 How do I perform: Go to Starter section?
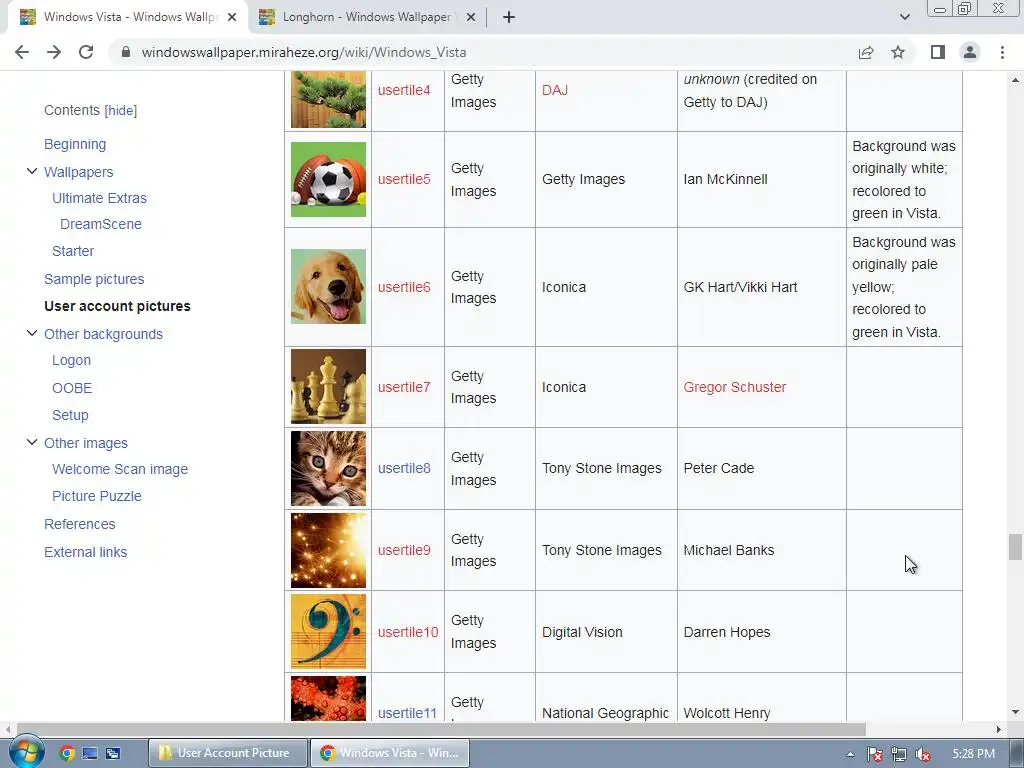pyautogui.click(x=73, y=251)
